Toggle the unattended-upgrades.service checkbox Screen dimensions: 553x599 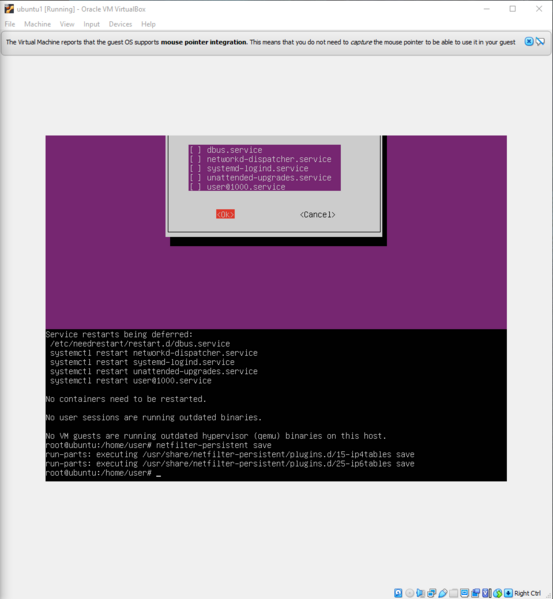[x=196, y=178]
